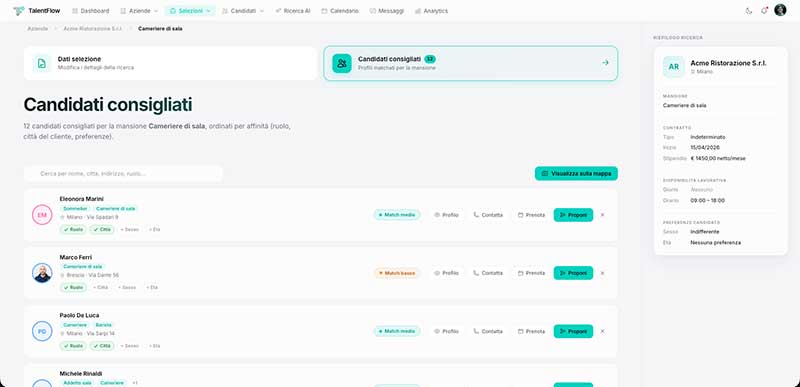Click the Sesso chip in Marco Ferri's row
Image resolution: width=800 pixels, height=387 pixels.
click(x=127, y=288)
